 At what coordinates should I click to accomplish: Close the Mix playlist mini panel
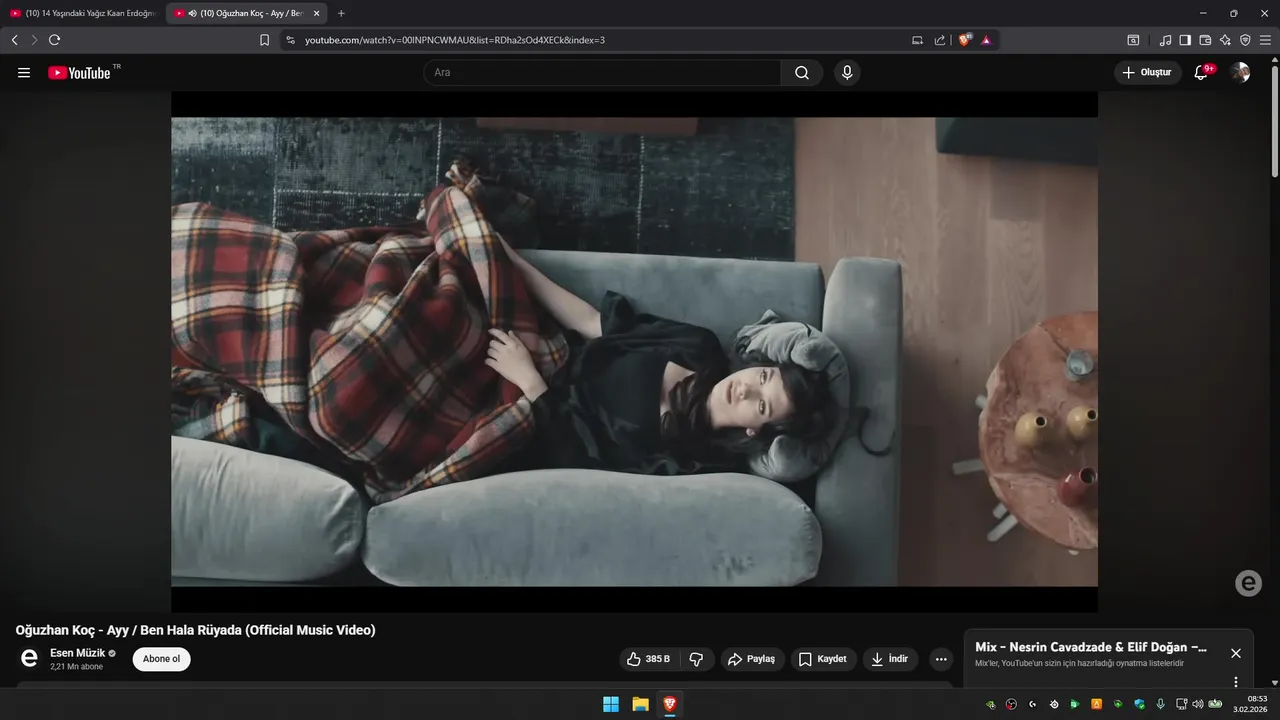(x=1236, y=653)
